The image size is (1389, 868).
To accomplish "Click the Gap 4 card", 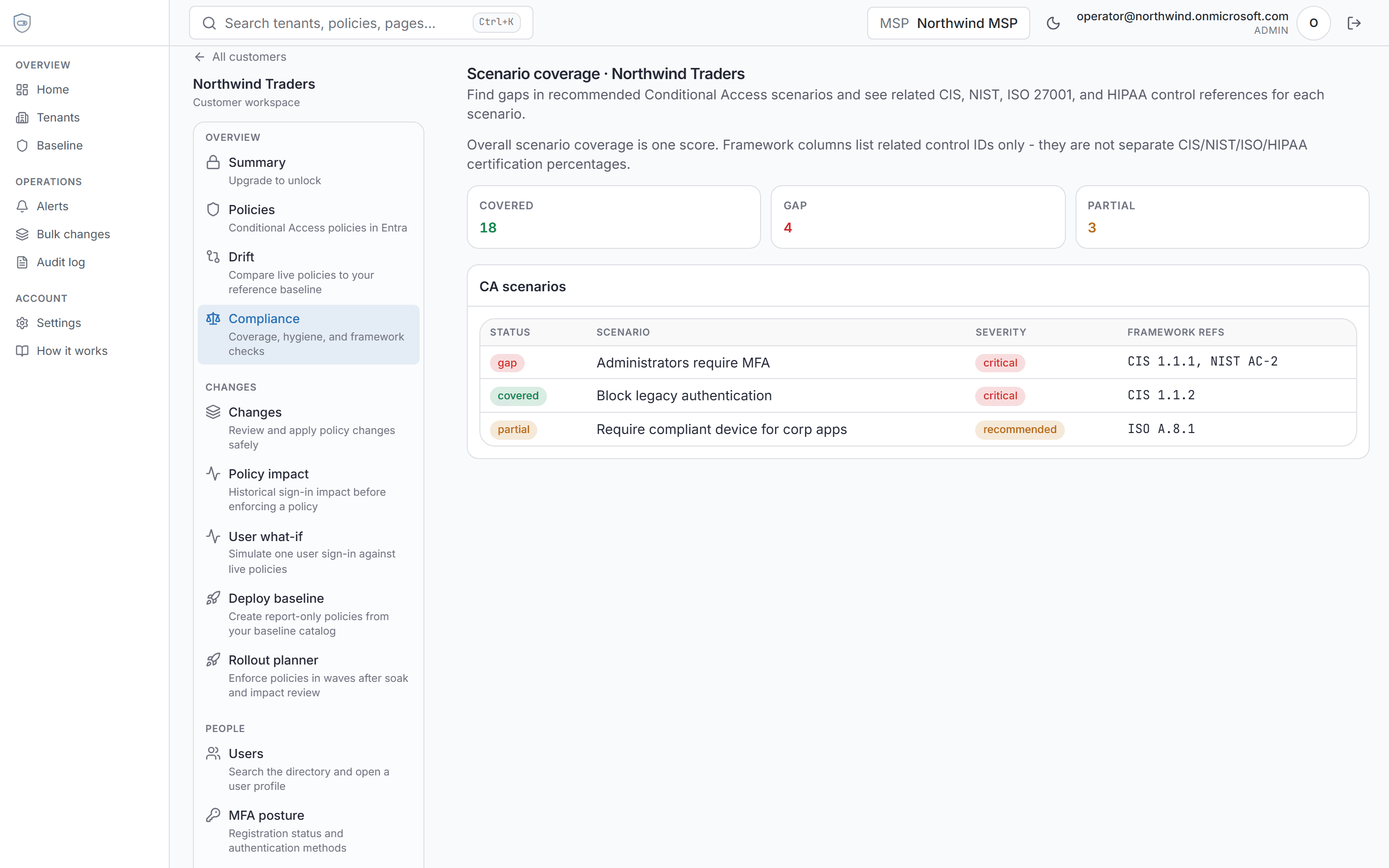I will pyautogui.click(x=918, y=217).
